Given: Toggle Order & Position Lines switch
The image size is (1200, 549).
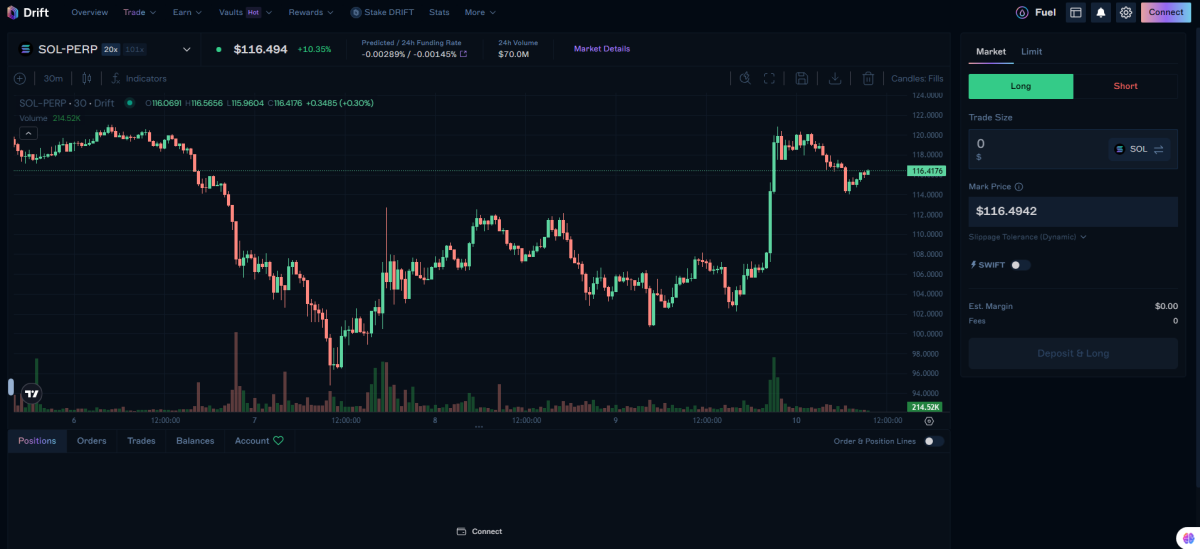Looking at the screenshot, I should click(933, 441).
